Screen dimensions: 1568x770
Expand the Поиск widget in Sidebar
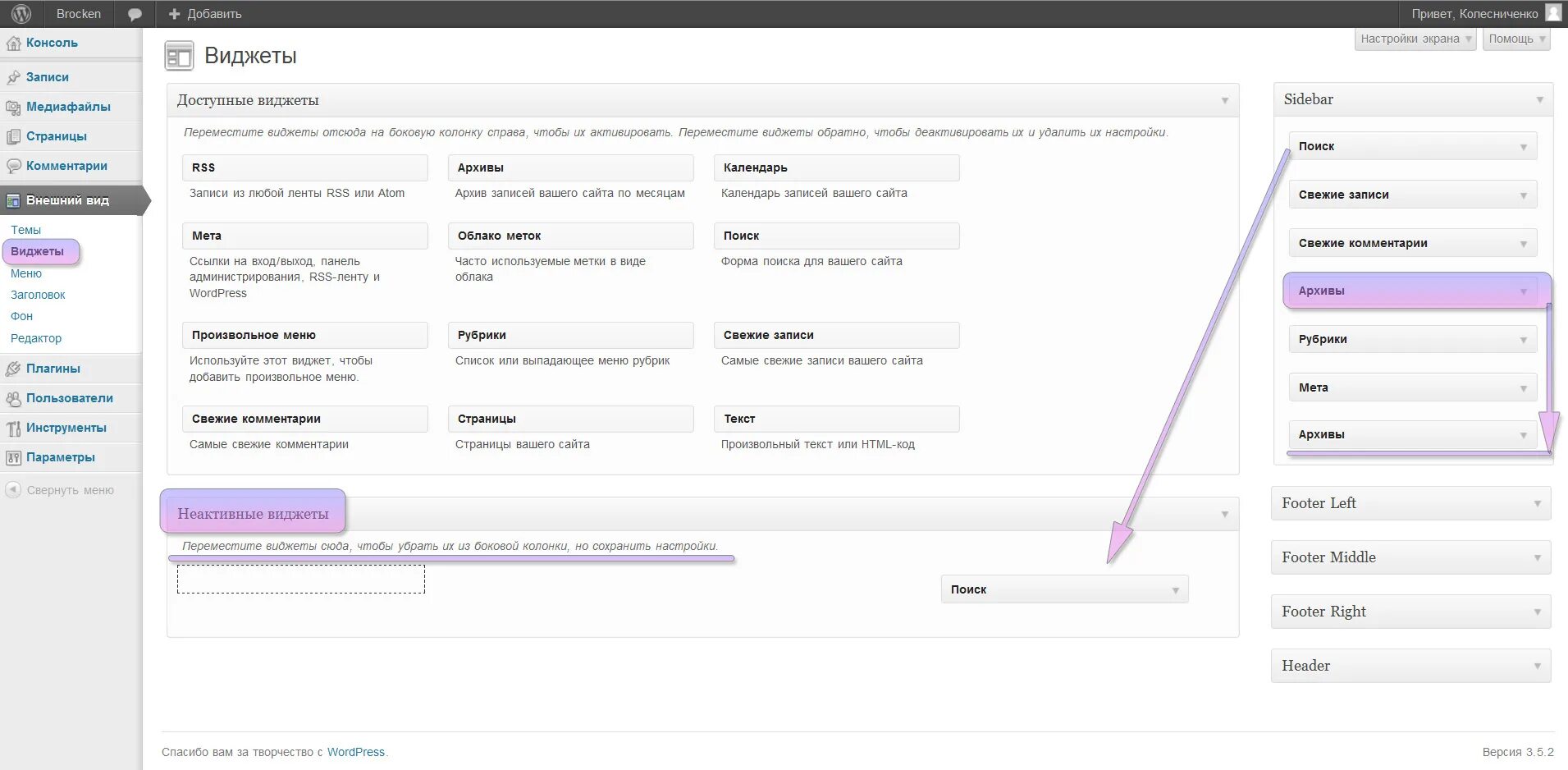point(1523,147)
